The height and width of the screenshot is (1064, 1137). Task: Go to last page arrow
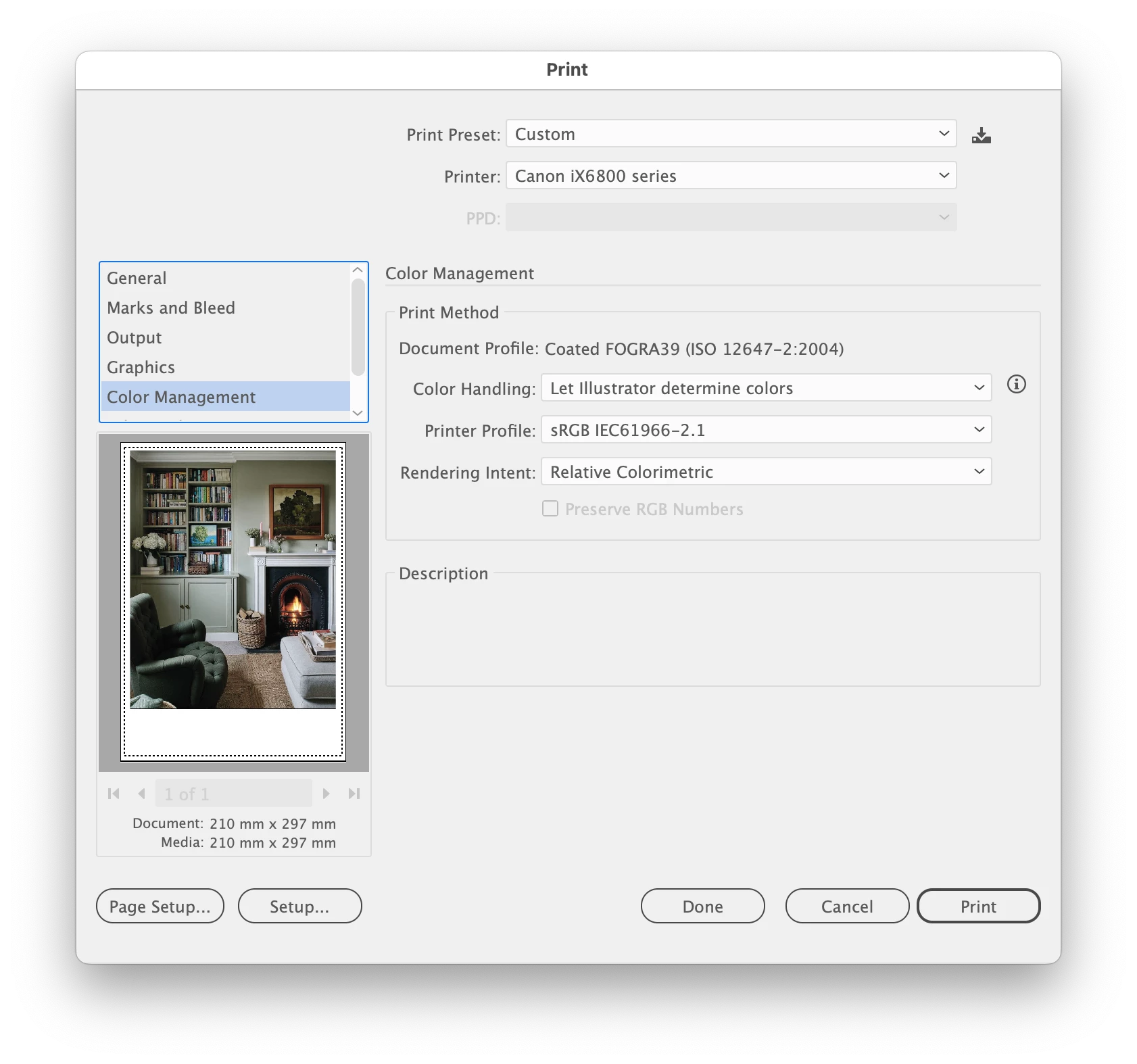pos(354,794)
